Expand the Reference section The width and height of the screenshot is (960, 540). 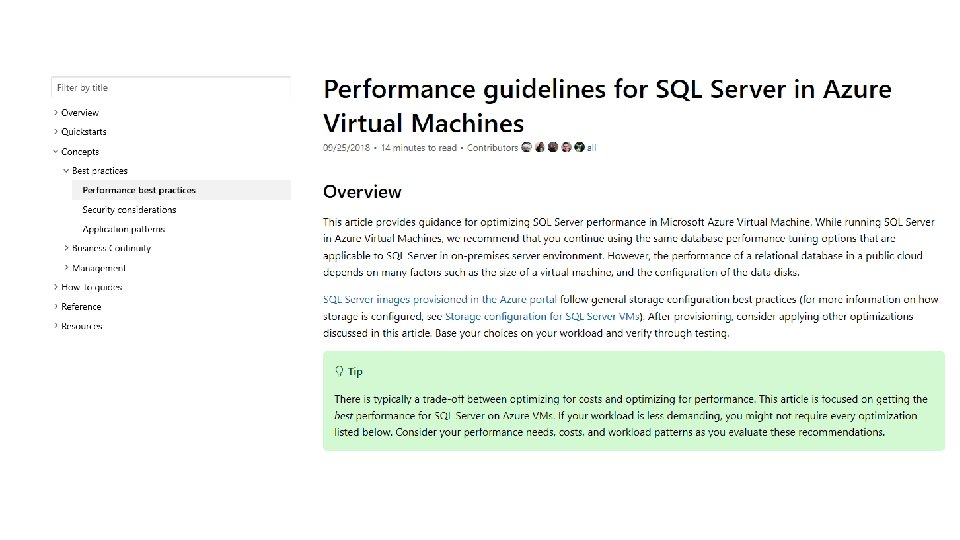click(x=56, y=307)
